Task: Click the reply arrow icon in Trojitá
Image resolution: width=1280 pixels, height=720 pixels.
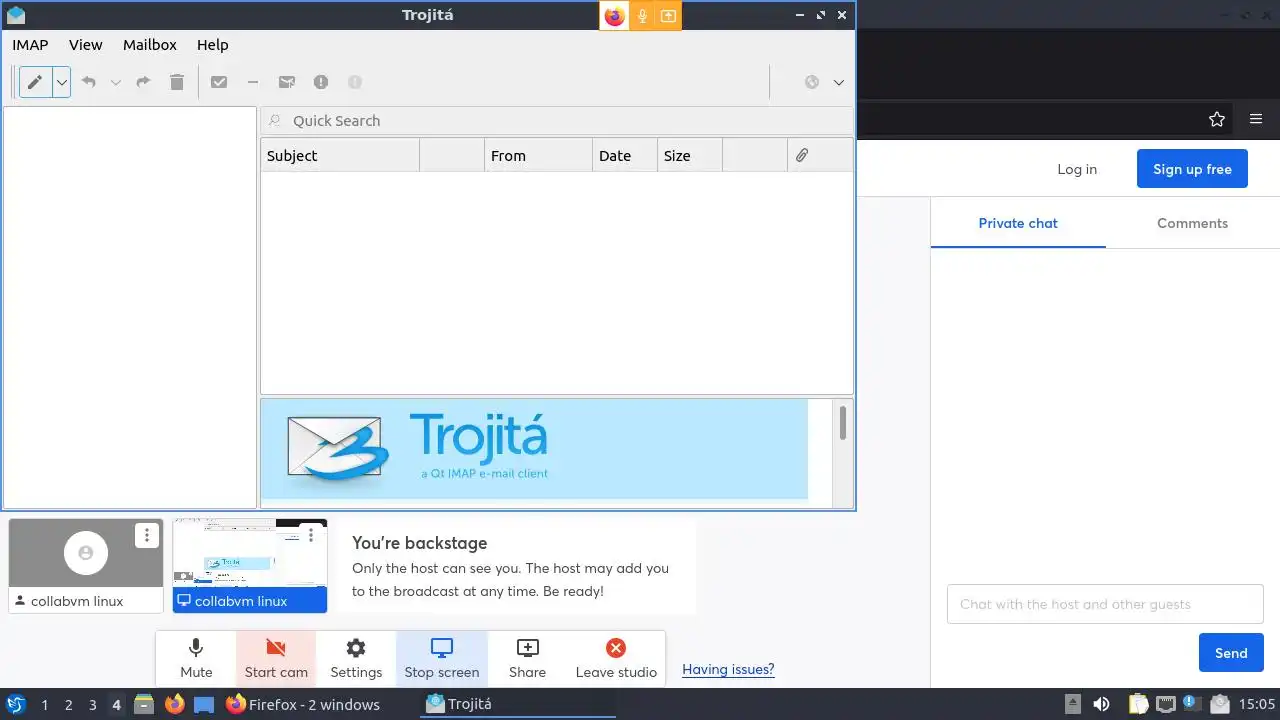Action: [89, 82]
